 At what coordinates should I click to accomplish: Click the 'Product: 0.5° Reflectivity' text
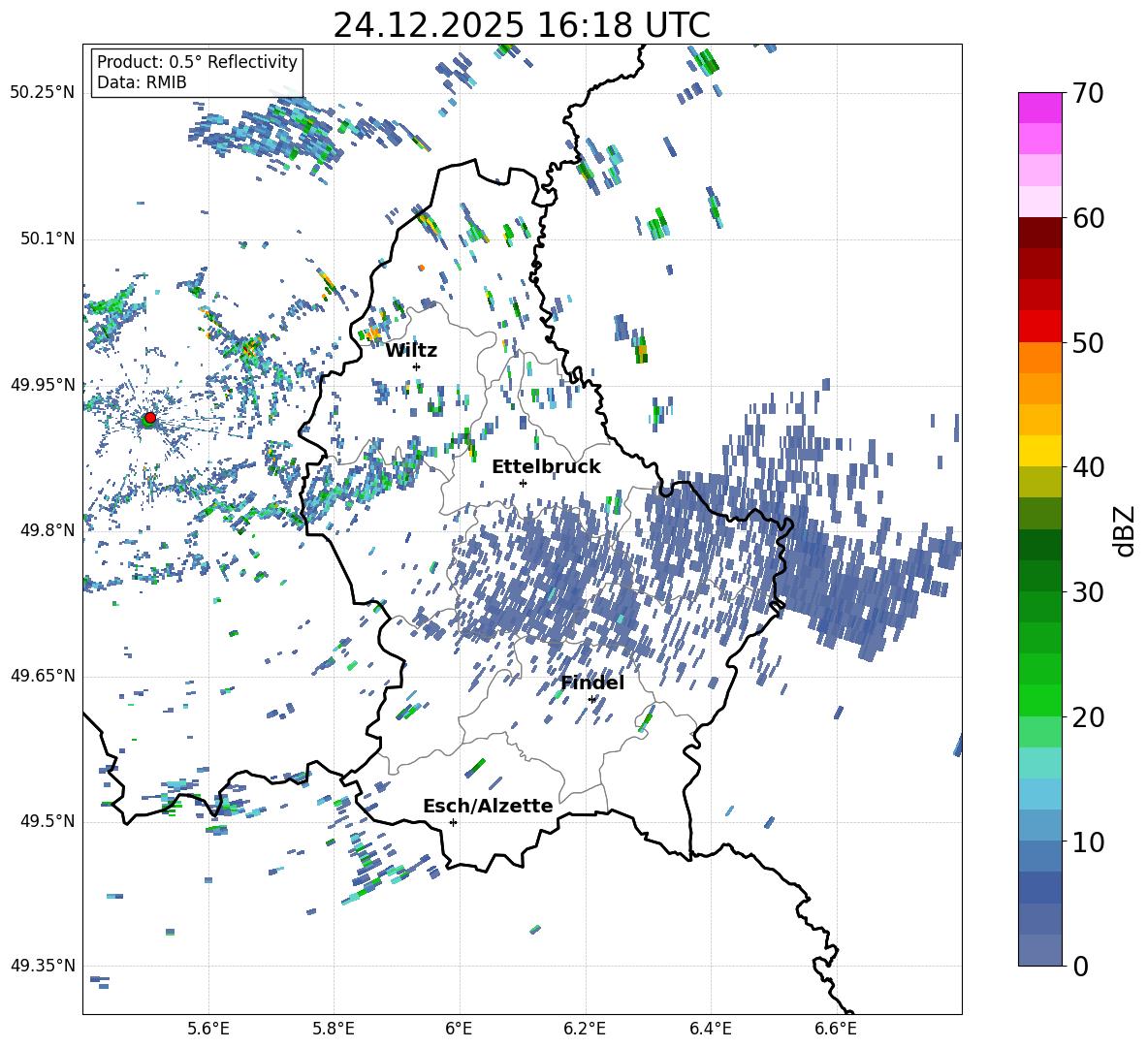point(197,62)
